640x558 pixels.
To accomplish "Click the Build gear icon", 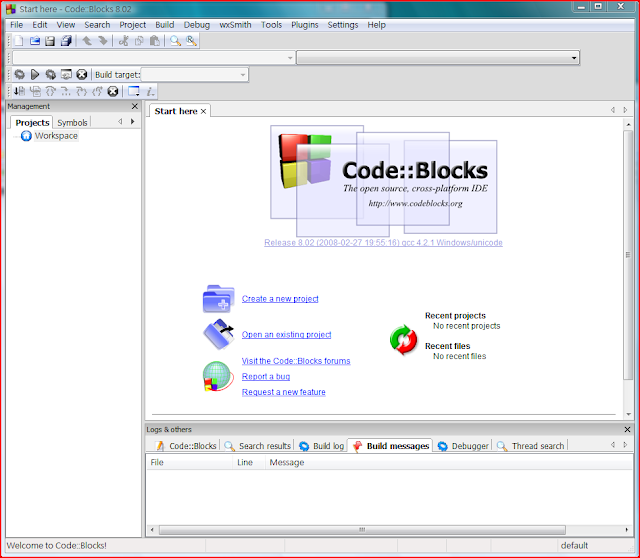I will (x=19, y=74).
